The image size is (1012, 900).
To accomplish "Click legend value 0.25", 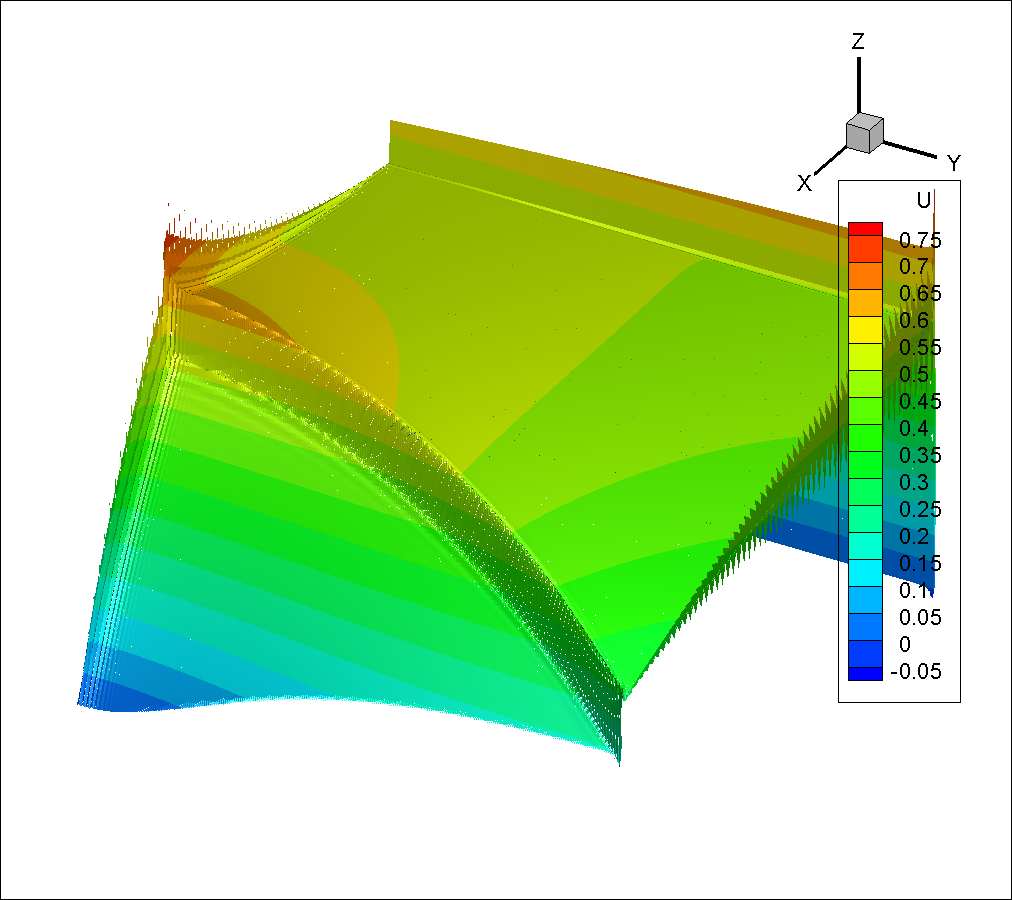I will click(920, 510).
